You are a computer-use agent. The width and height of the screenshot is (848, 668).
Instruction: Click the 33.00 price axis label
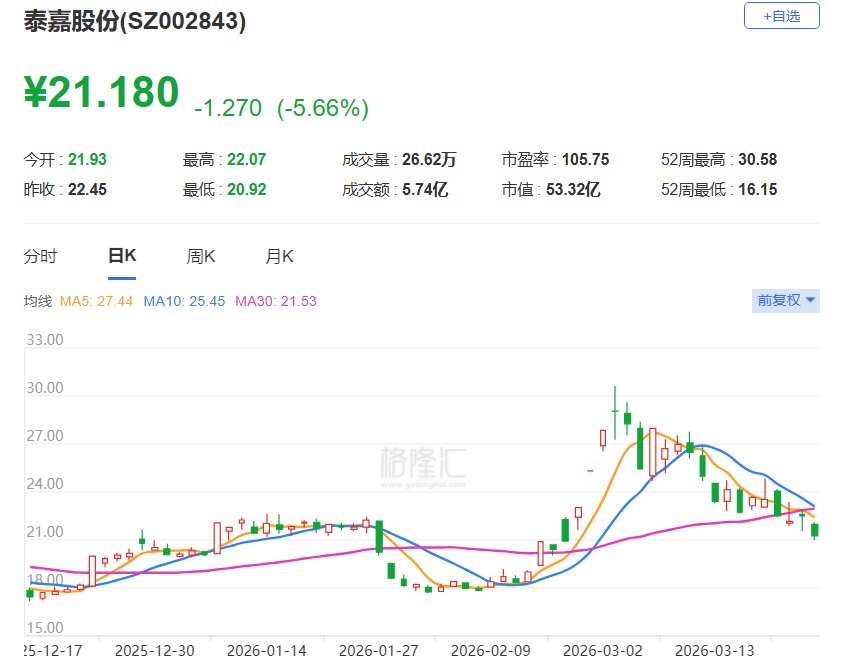click(x=45, y=340)
